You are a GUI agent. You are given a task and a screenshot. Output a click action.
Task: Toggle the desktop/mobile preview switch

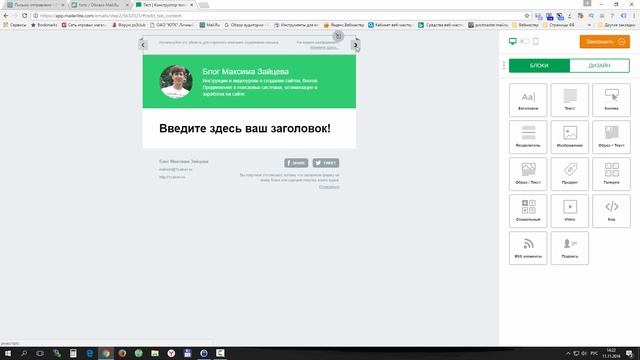point(524,41)
